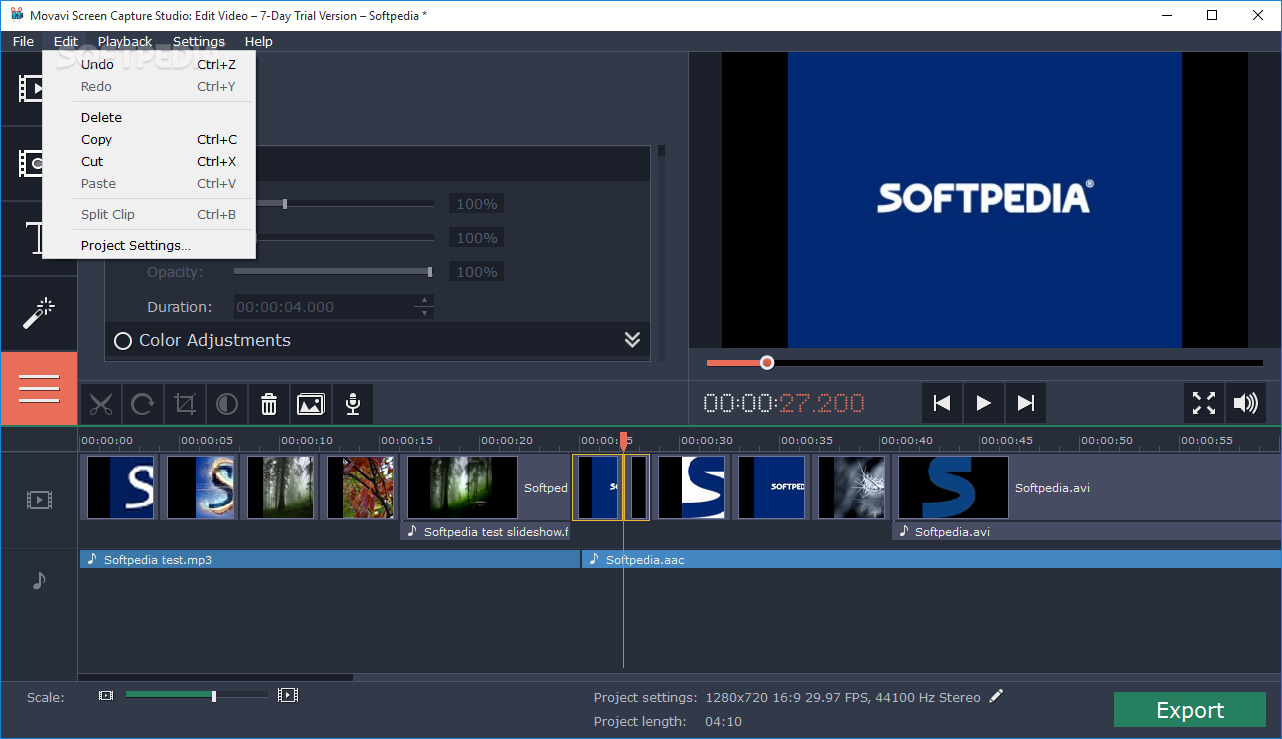The width and height of the screenshot is (1282, 739).
Task: Increase duration with the up stepper arrow
Action: coord(425,300)
